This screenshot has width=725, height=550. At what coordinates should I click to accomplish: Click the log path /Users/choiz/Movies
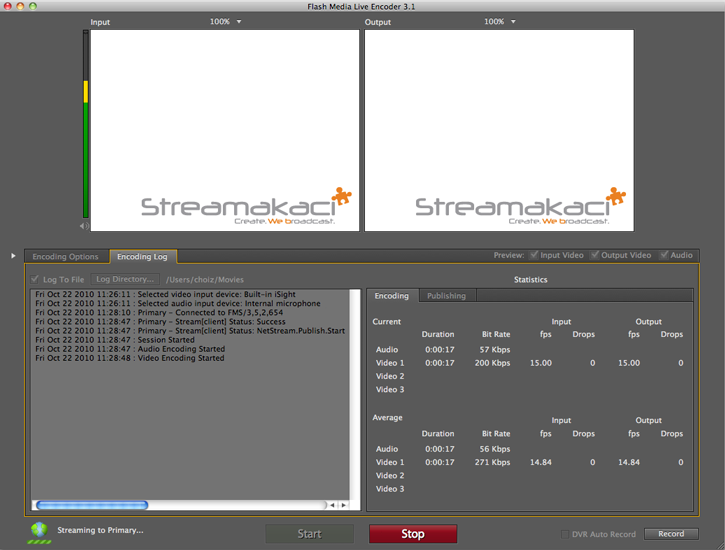(x=205, y=280)
